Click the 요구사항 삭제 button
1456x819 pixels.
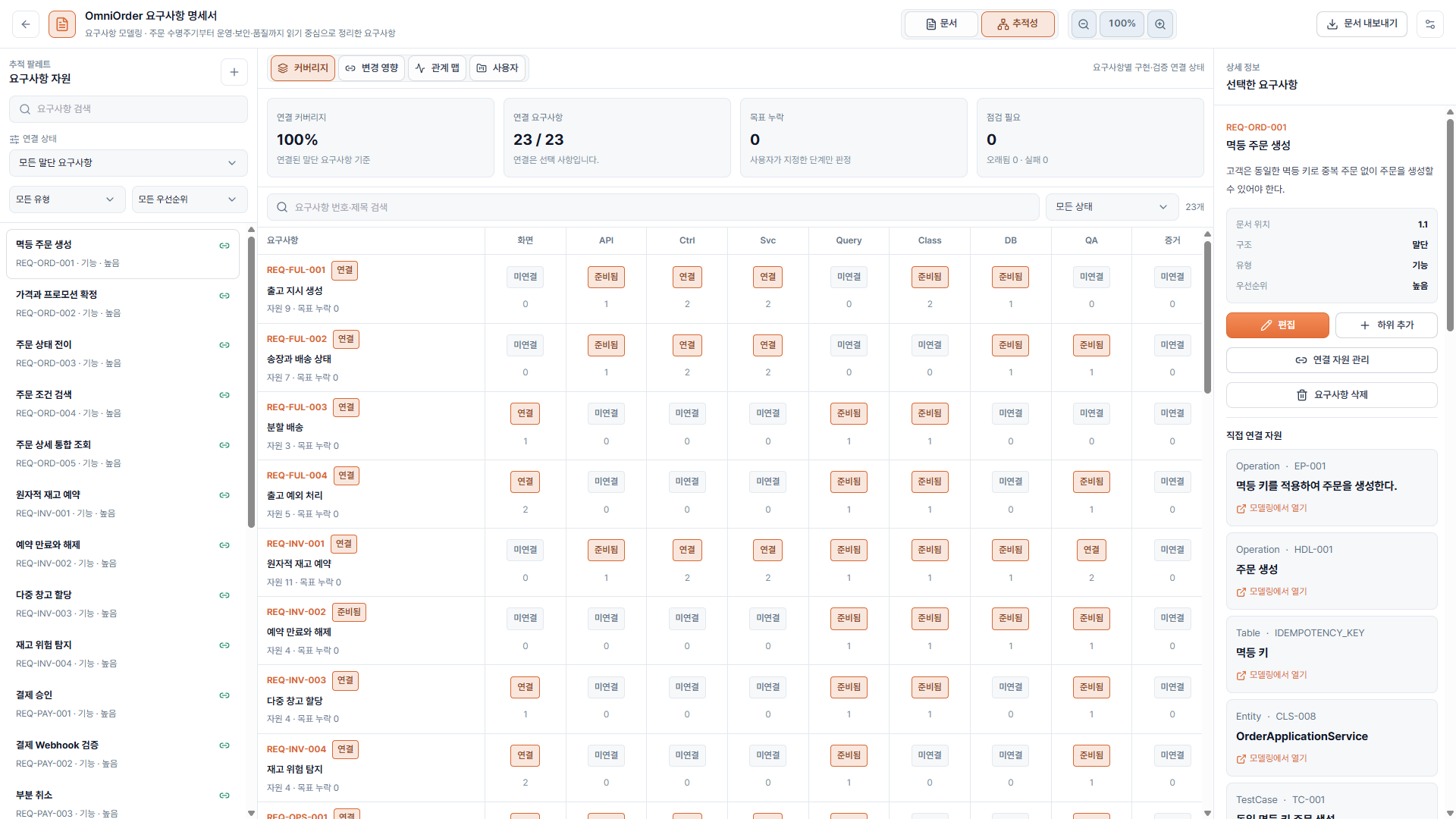point(1332,395)
